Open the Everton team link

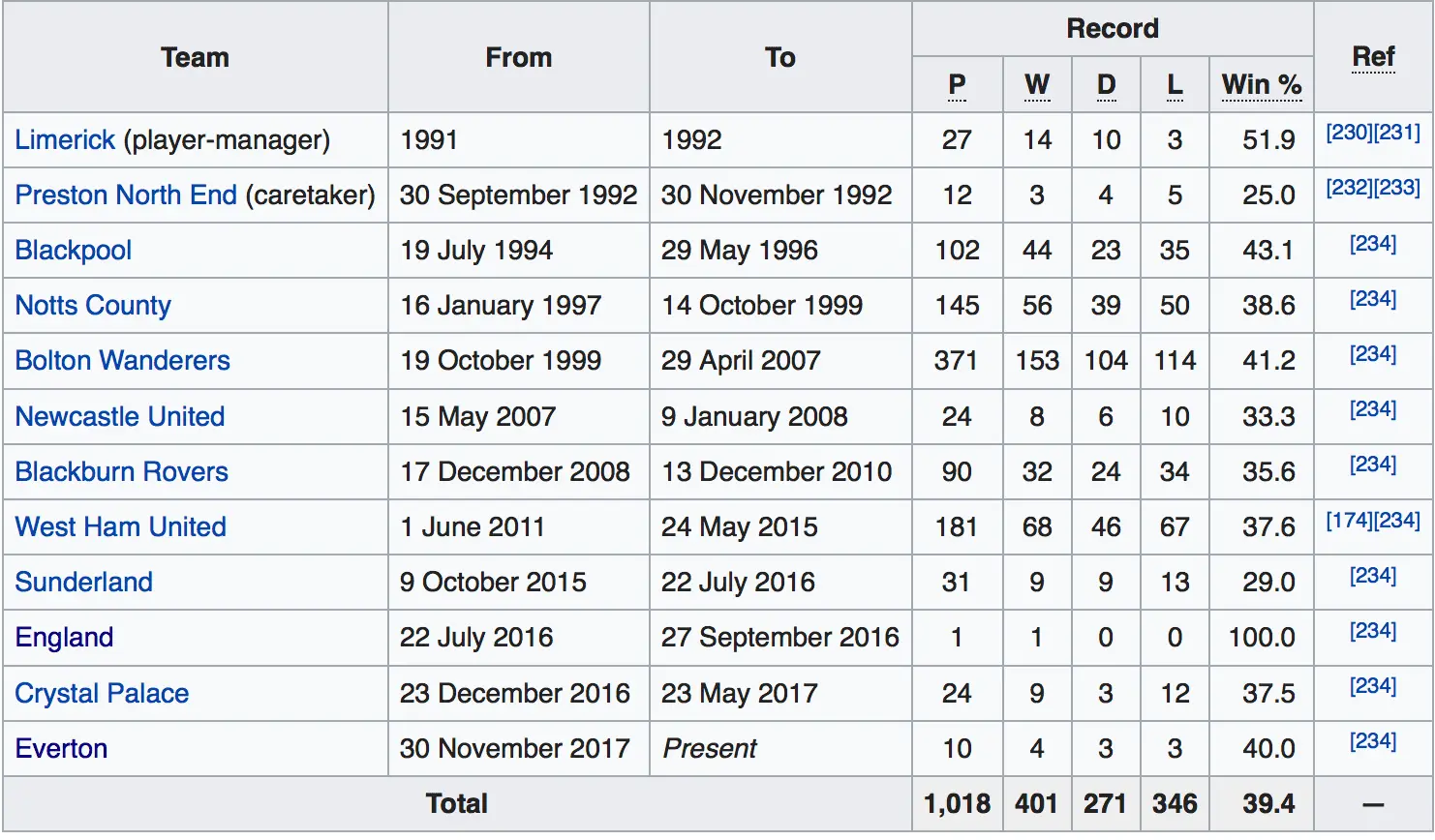pos(61,749)
